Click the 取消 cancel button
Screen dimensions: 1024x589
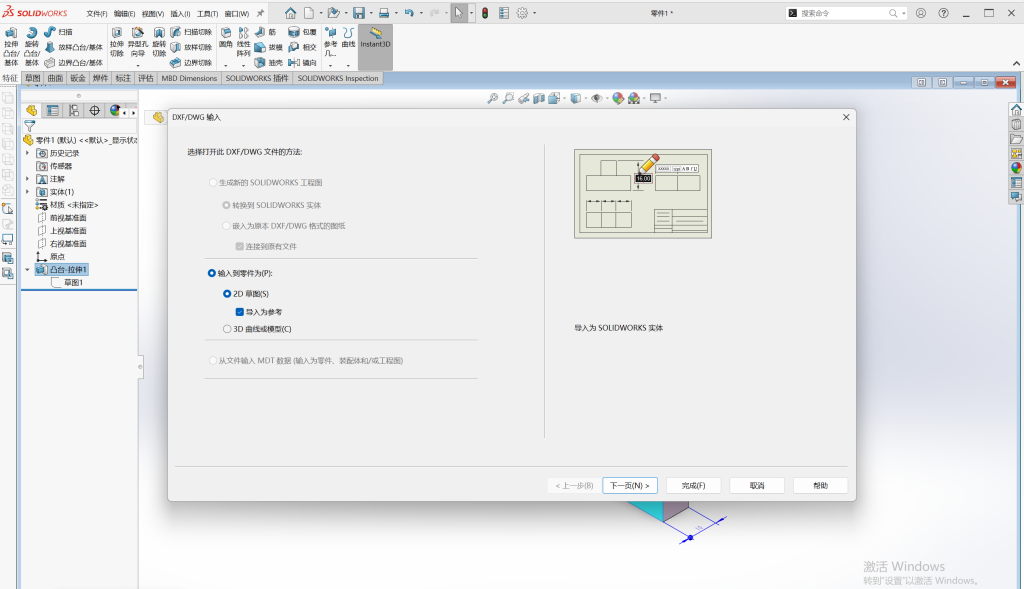point(757,486)
